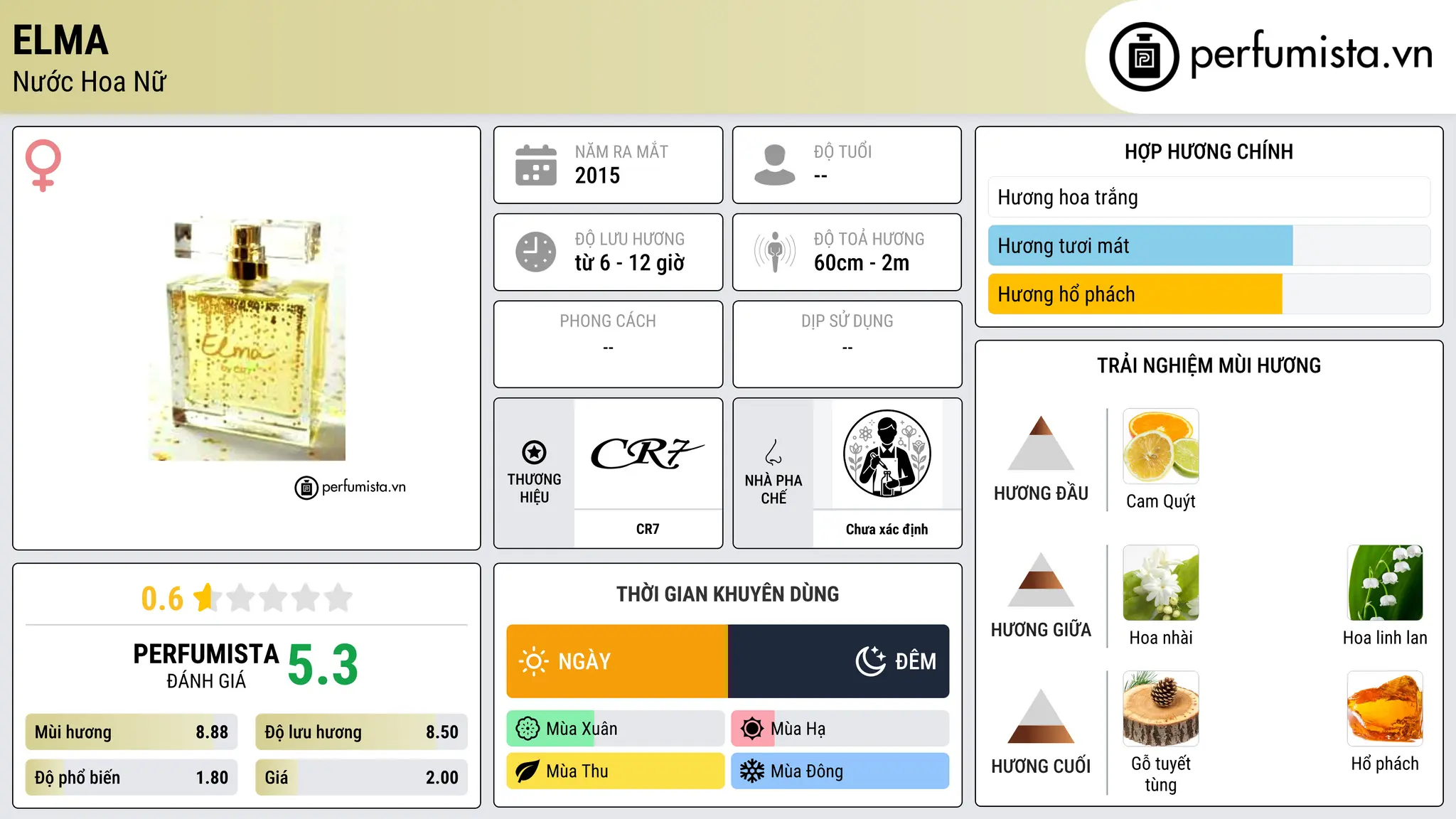Click the perfumista.vn bottle logo icon
This screenshot has width=1456, height=819.
[1144, 56]
